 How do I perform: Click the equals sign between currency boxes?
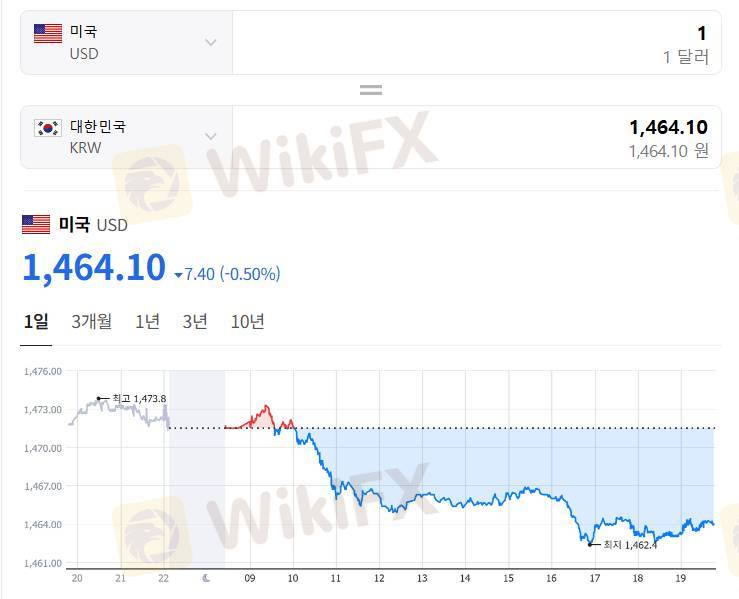click(x=371, y=90)
